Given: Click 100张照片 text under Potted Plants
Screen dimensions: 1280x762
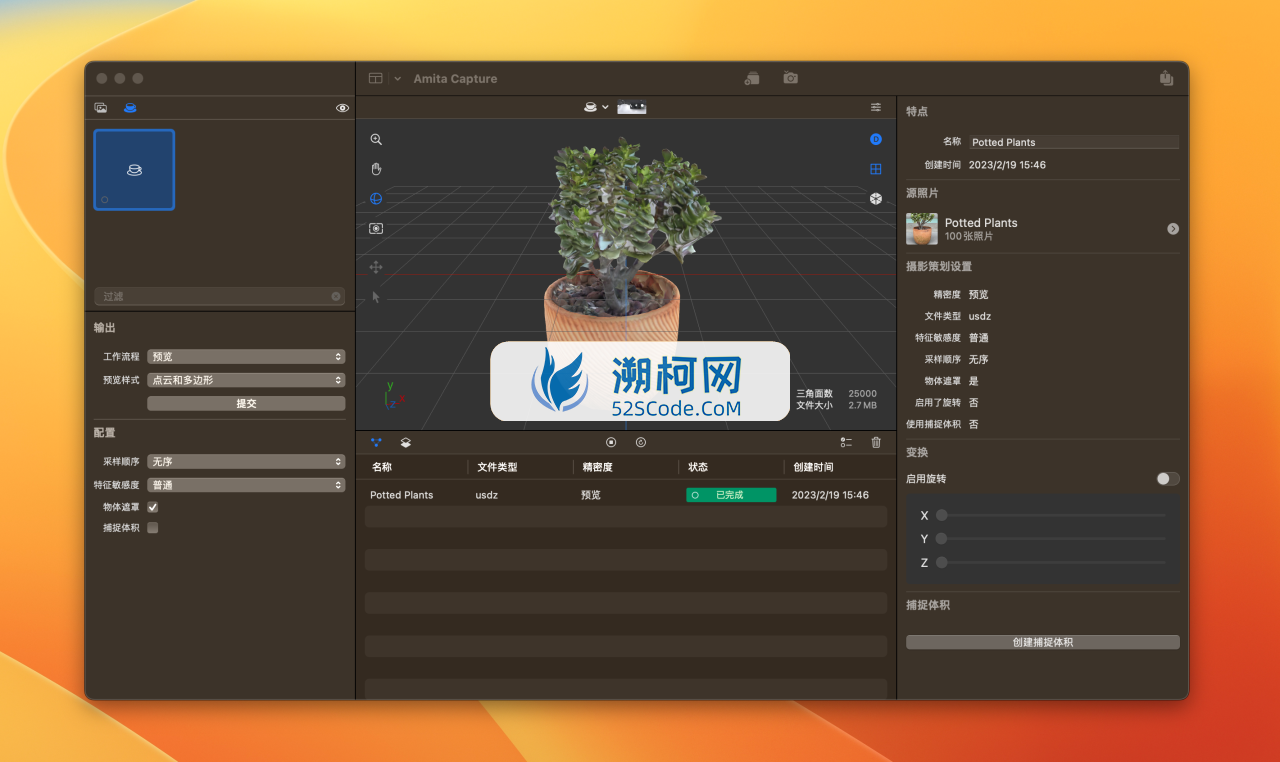Looking at the screenshot, I should click(x=969, y=237).
